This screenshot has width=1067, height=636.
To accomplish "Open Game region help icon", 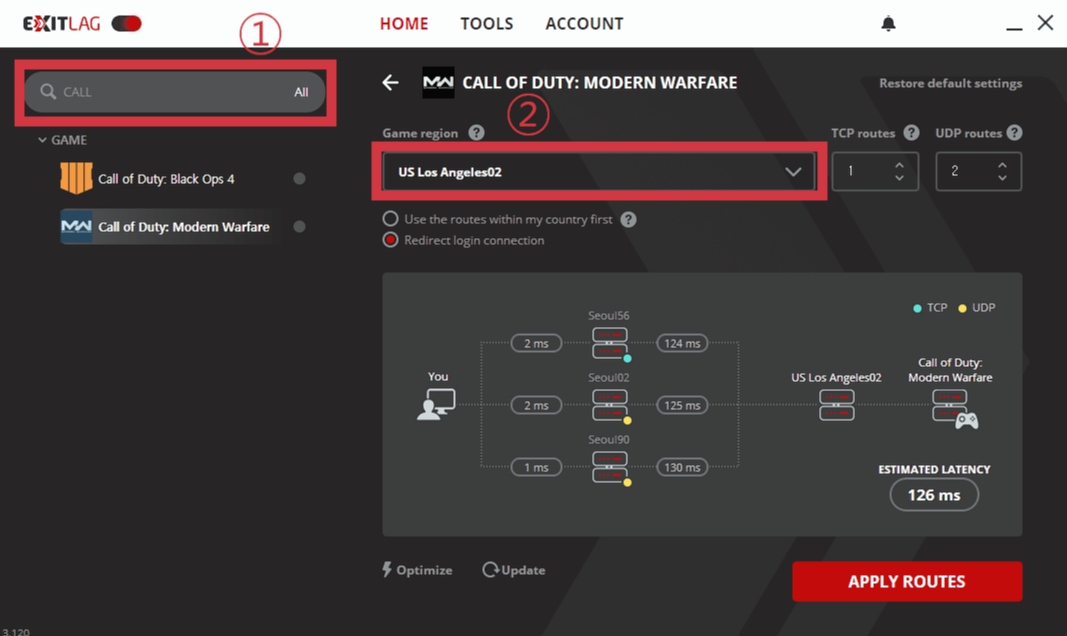I will 476,133.
